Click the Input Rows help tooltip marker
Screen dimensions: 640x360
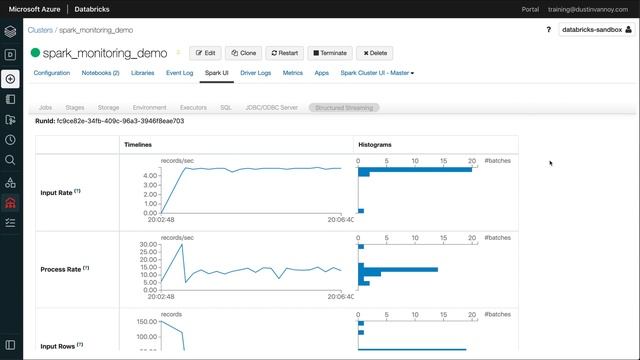click(80, 344)
